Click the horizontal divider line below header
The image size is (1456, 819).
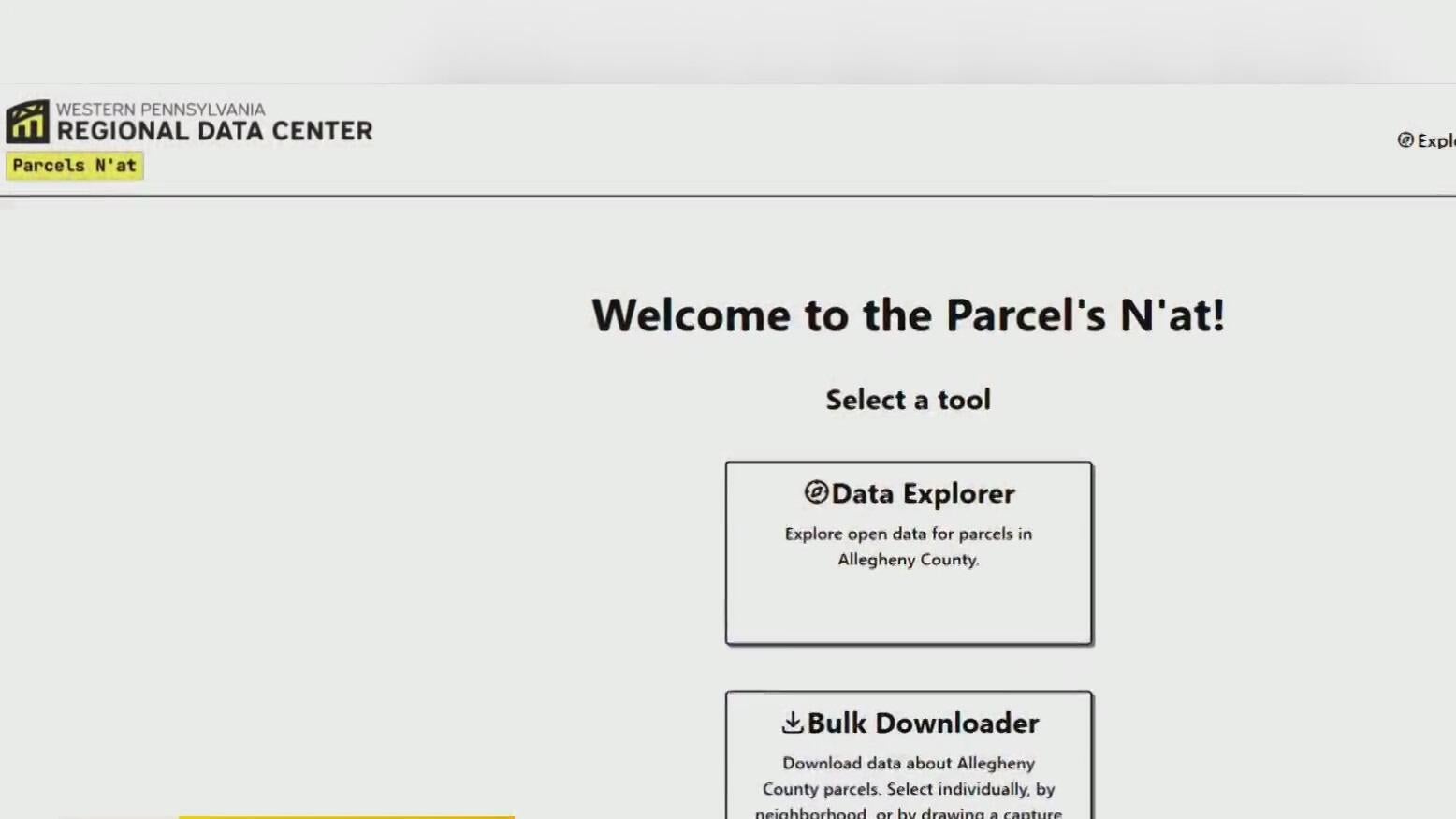pos(728,196)
